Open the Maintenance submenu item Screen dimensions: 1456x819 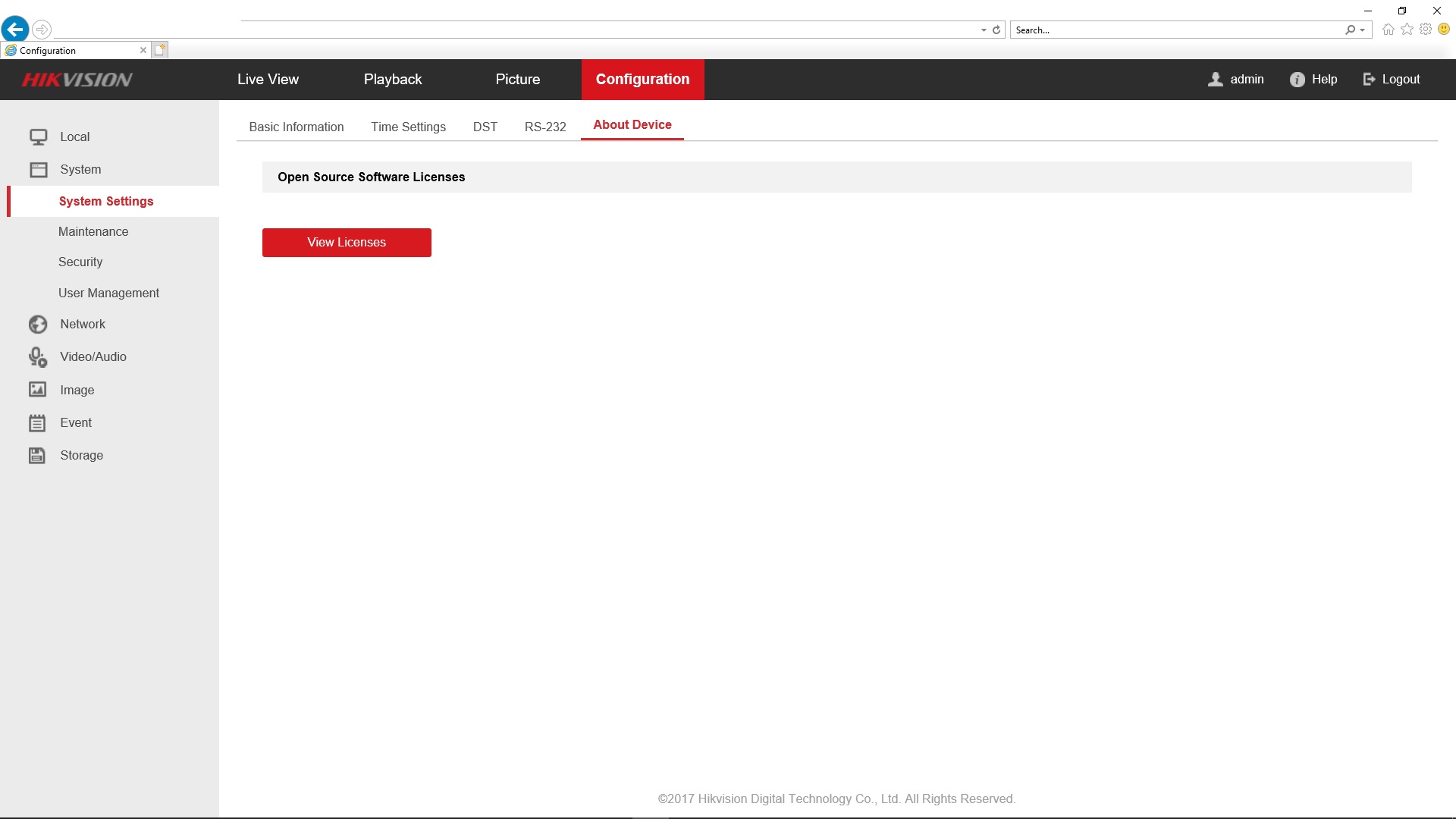(93, 232)
